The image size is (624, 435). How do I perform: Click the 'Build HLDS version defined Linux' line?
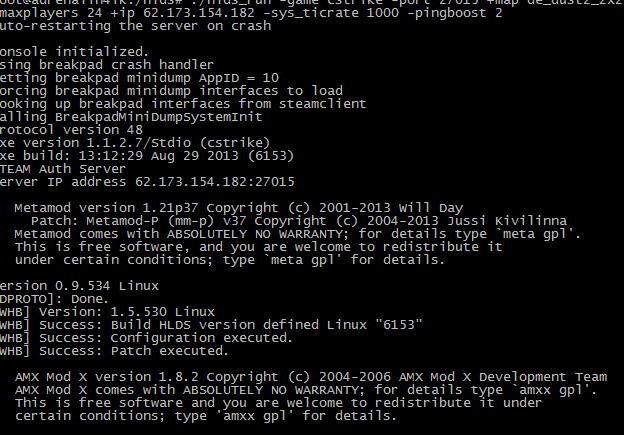(211, 325)
